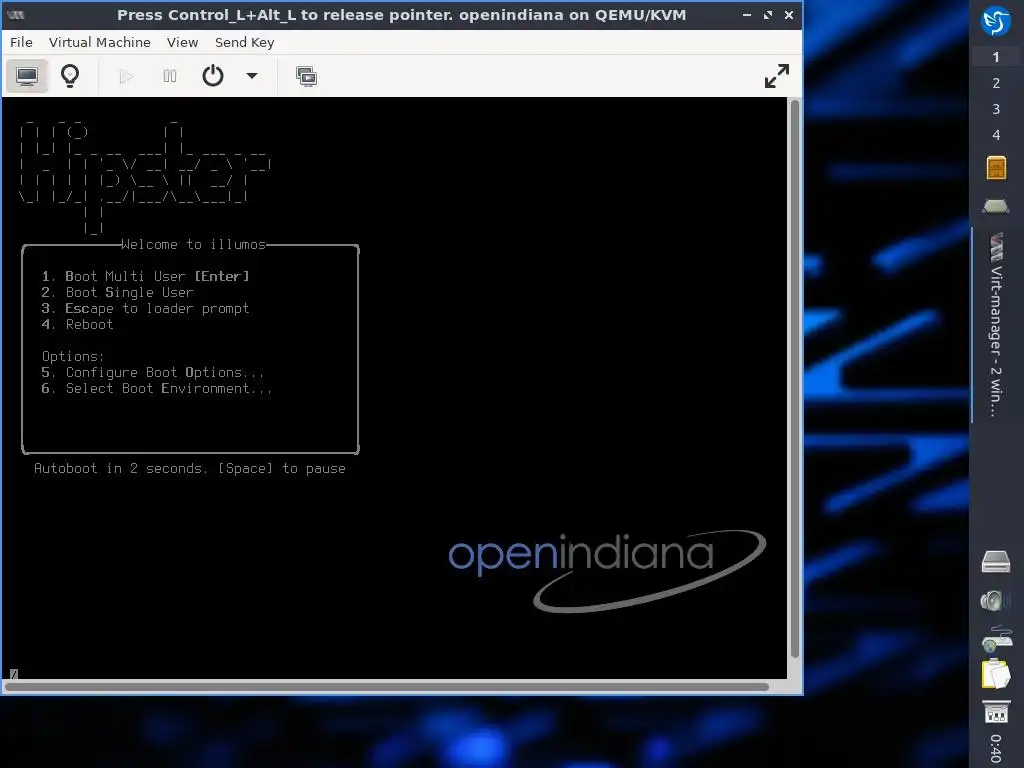Open the removable drive tray icon
The height and width of the screenshot is (768, 1024).
tap(996, 562)
